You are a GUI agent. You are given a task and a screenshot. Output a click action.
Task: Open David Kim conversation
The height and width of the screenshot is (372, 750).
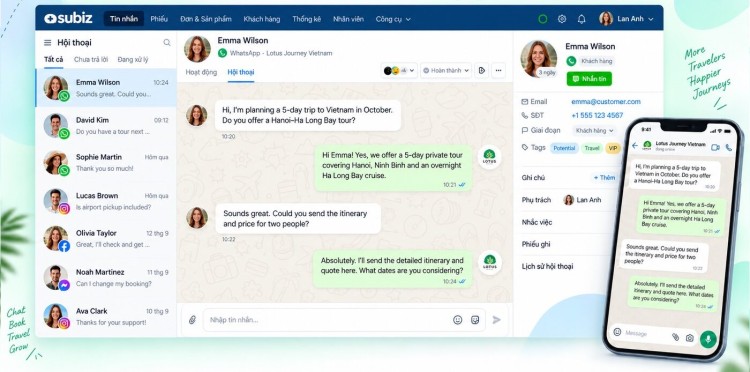pyautogui.click(x=106, y=126)
